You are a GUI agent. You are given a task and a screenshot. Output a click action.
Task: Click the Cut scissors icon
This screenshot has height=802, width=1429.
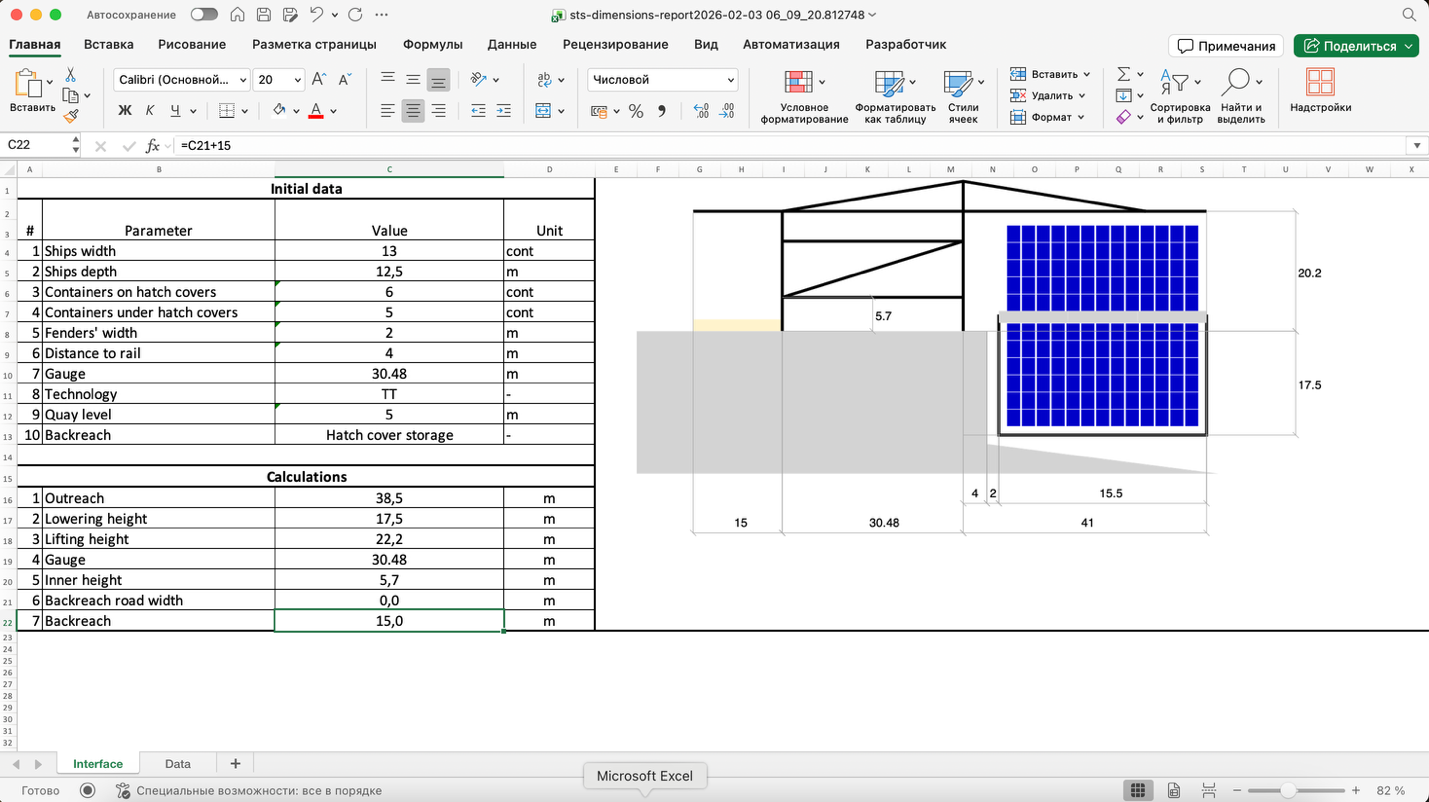click(70, 75)
